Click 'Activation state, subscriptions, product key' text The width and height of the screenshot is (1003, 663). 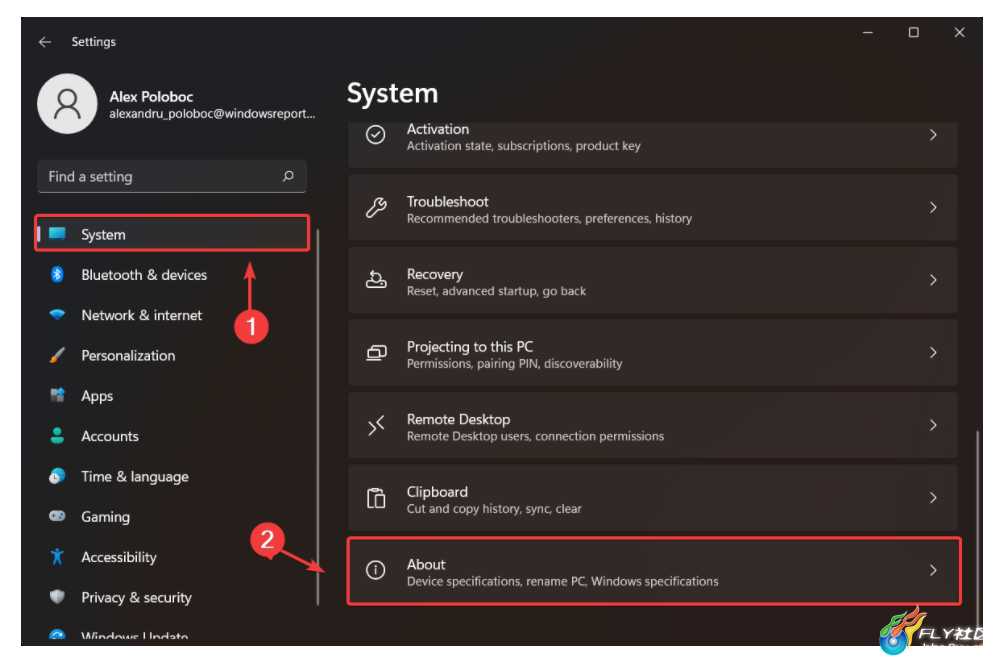tap(524, 146)
